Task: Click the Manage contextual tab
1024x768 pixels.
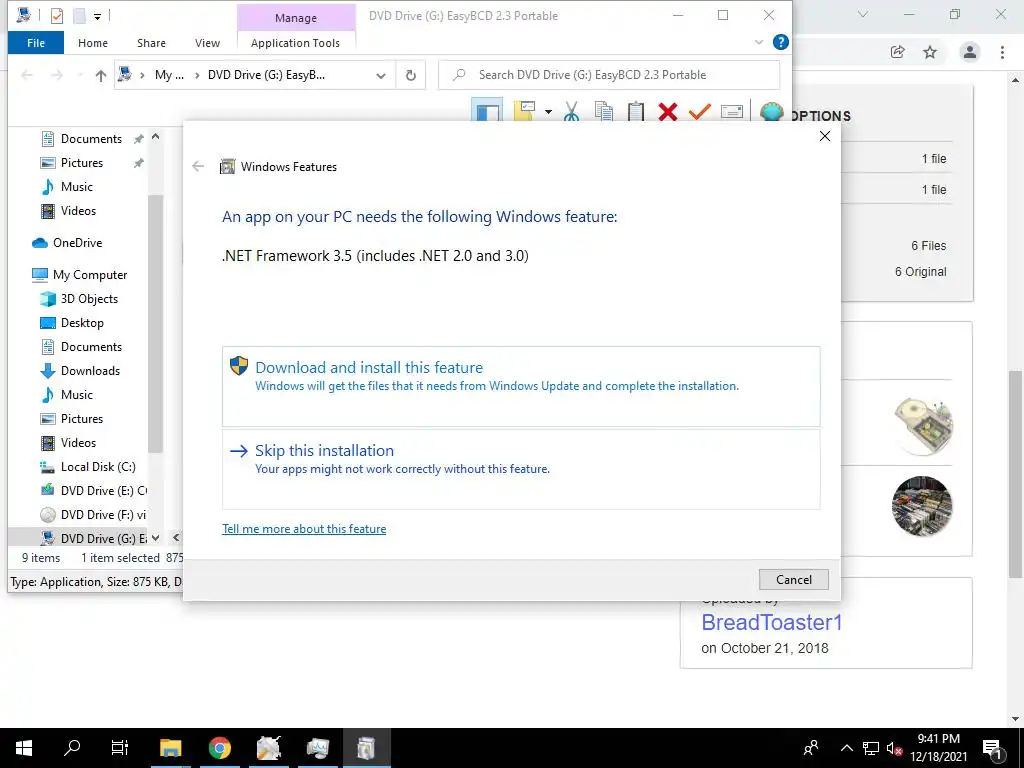Action: click(x=296, y=18)
